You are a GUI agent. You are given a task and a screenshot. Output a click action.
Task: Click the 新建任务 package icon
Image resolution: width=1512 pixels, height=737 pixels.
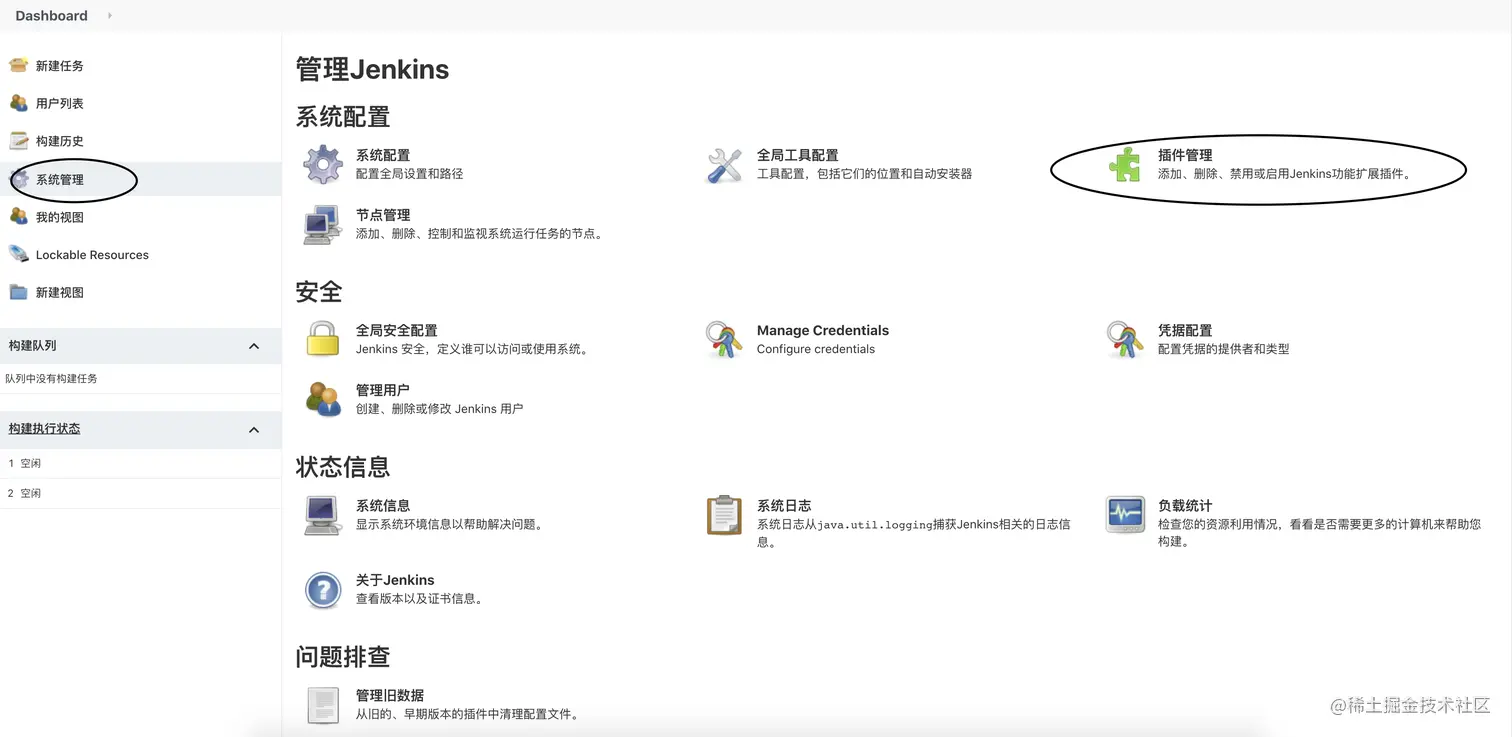click(18, 65)
